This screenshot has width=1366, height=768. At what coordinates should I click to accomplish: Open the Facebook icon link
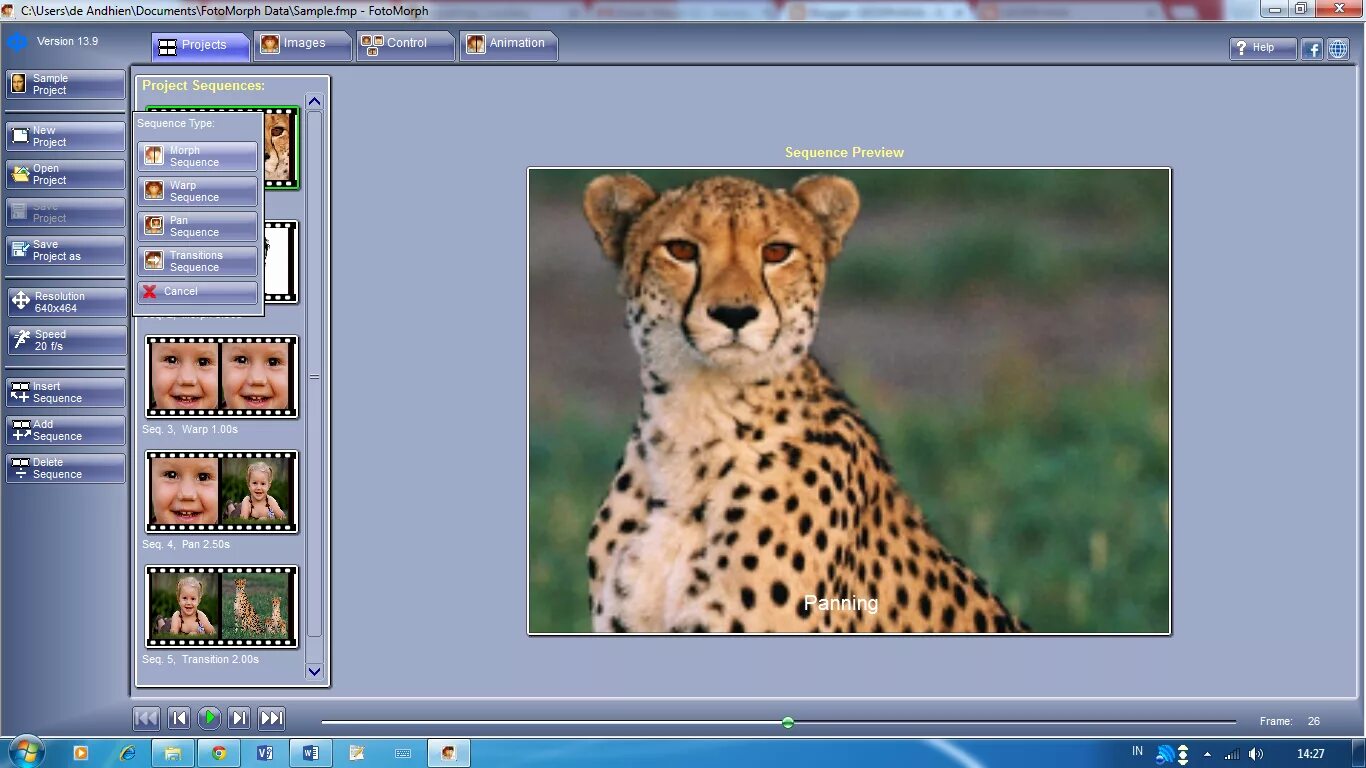pyautogui.click(x=1312, y=48)
